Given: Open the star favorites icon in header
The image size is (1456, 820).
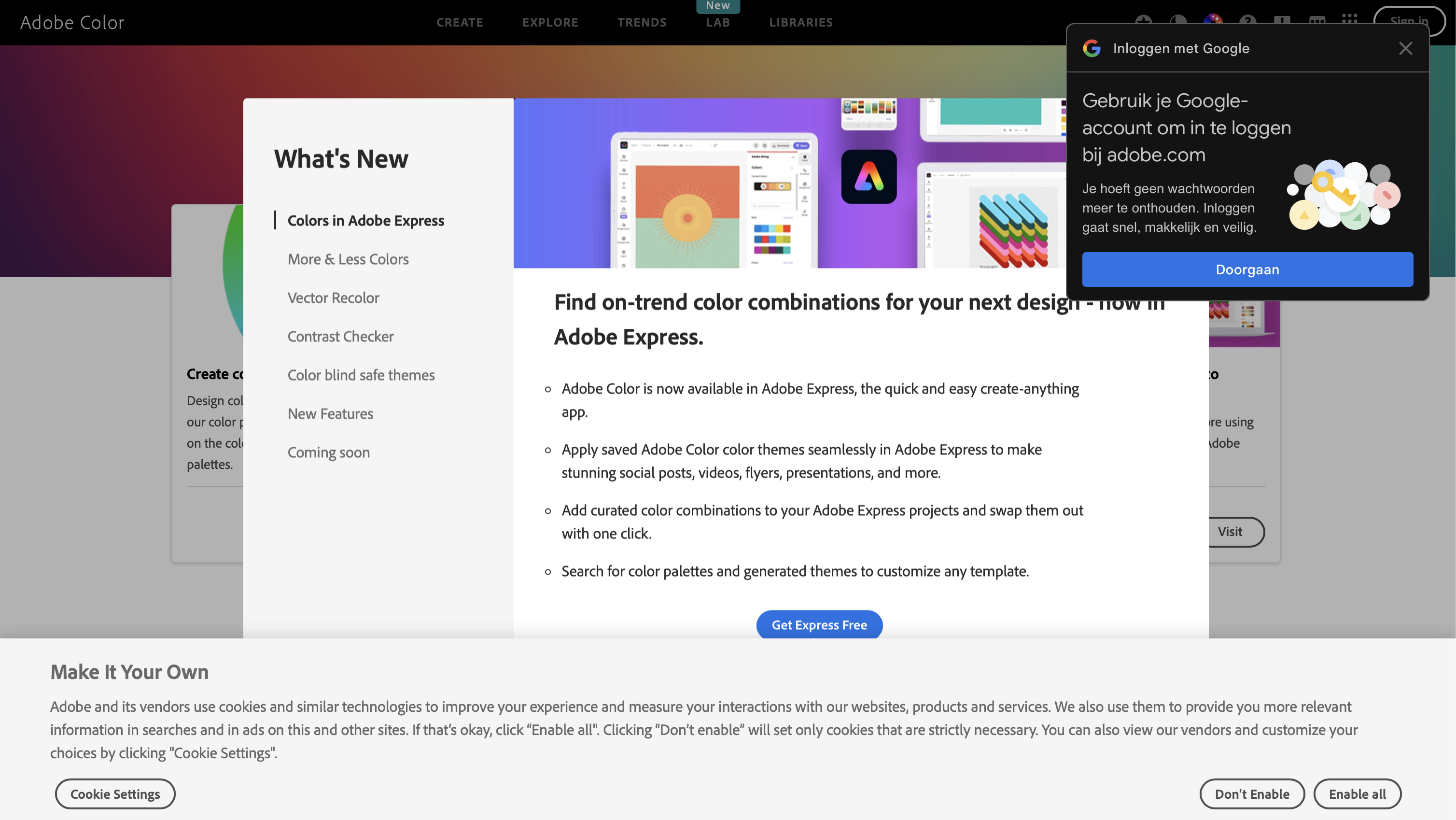Looking at the screenshot, I should point(1144,19).
